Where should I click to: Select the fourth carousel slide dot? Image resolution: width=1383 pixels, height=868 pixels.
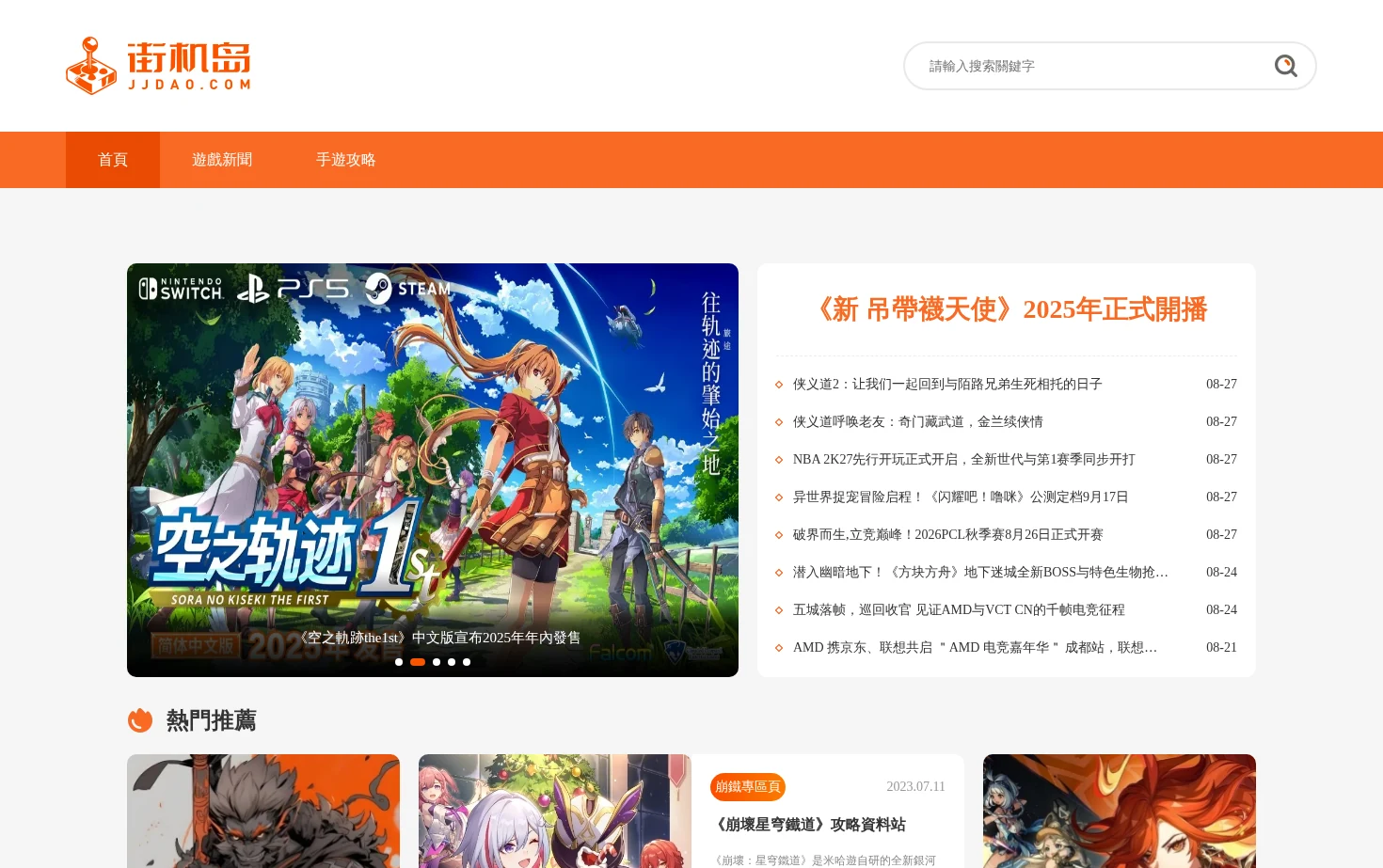point(452,662)
